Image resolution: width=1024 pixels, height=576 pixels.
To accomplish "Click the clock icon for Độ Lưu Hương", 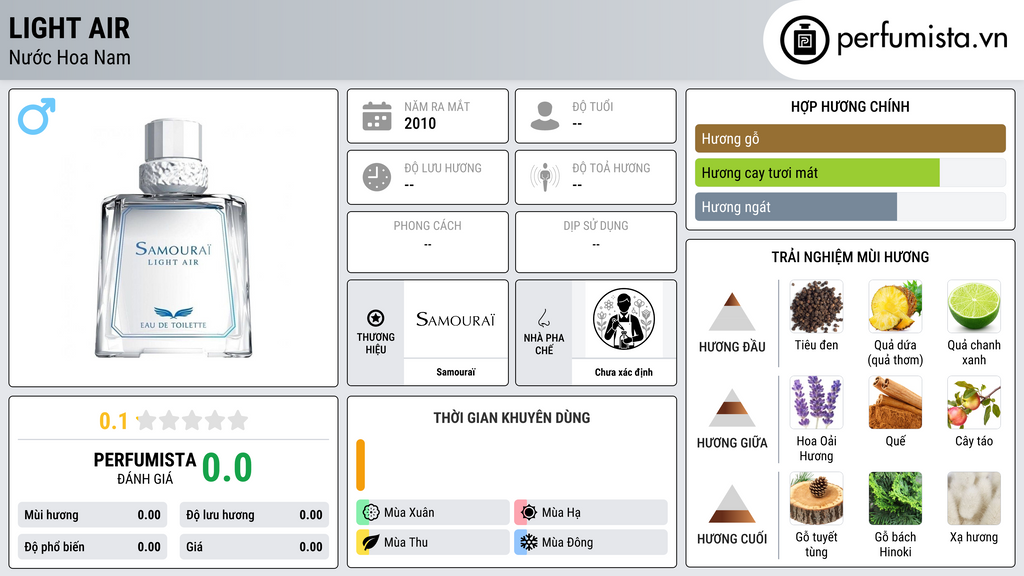I will pyautogui.click(x=377, y=177).
